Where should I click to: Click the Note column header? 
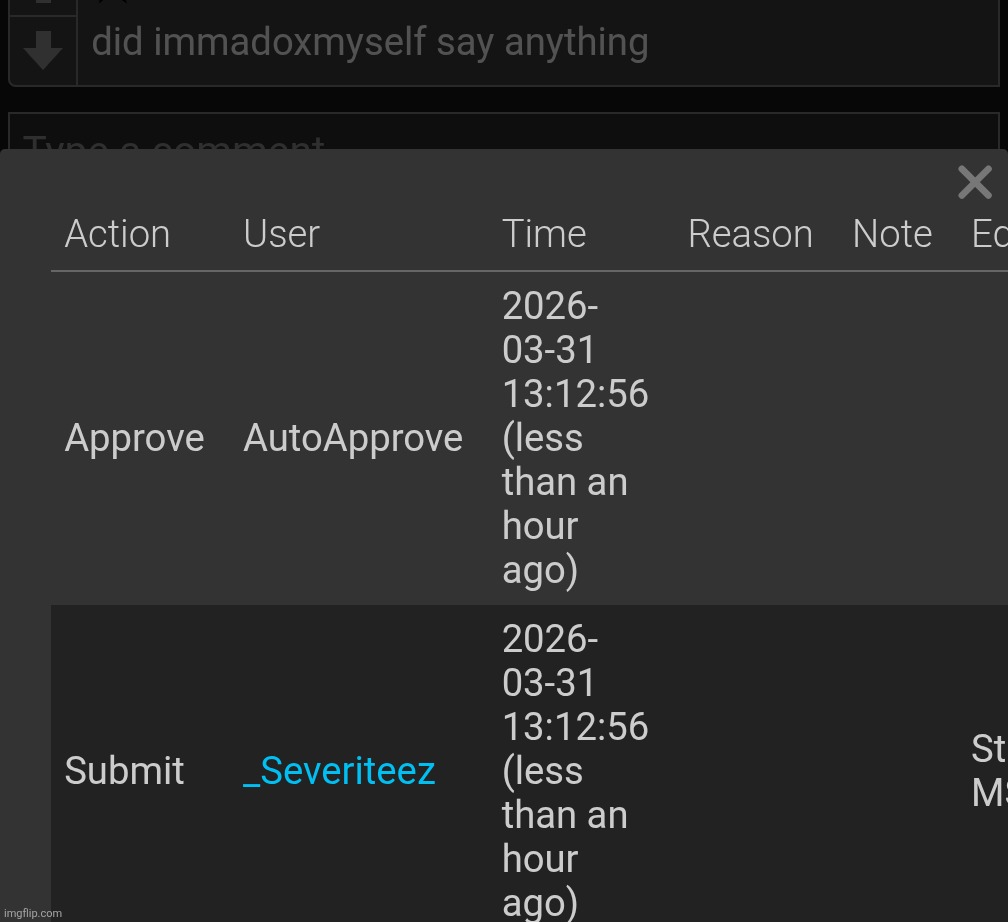coord(892,234)
